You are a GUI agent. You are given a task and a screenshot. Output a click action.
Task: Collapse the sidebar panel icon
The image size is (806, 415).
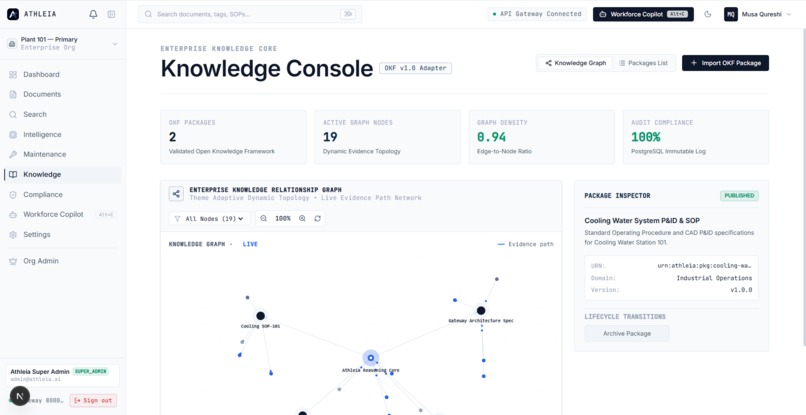pyautogui.click(x=111, y=14)
